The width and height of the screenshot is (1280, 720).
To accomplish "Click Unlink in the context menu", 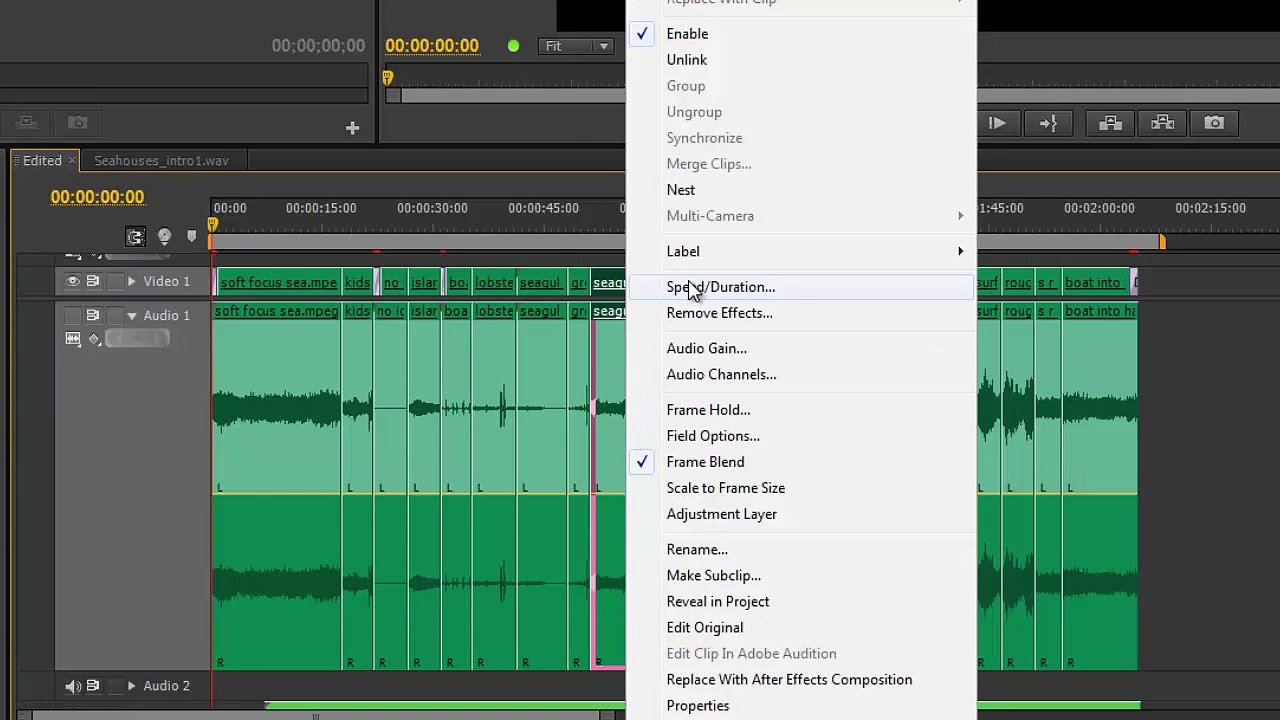I will pyautogui.click(x=800, y=60).
